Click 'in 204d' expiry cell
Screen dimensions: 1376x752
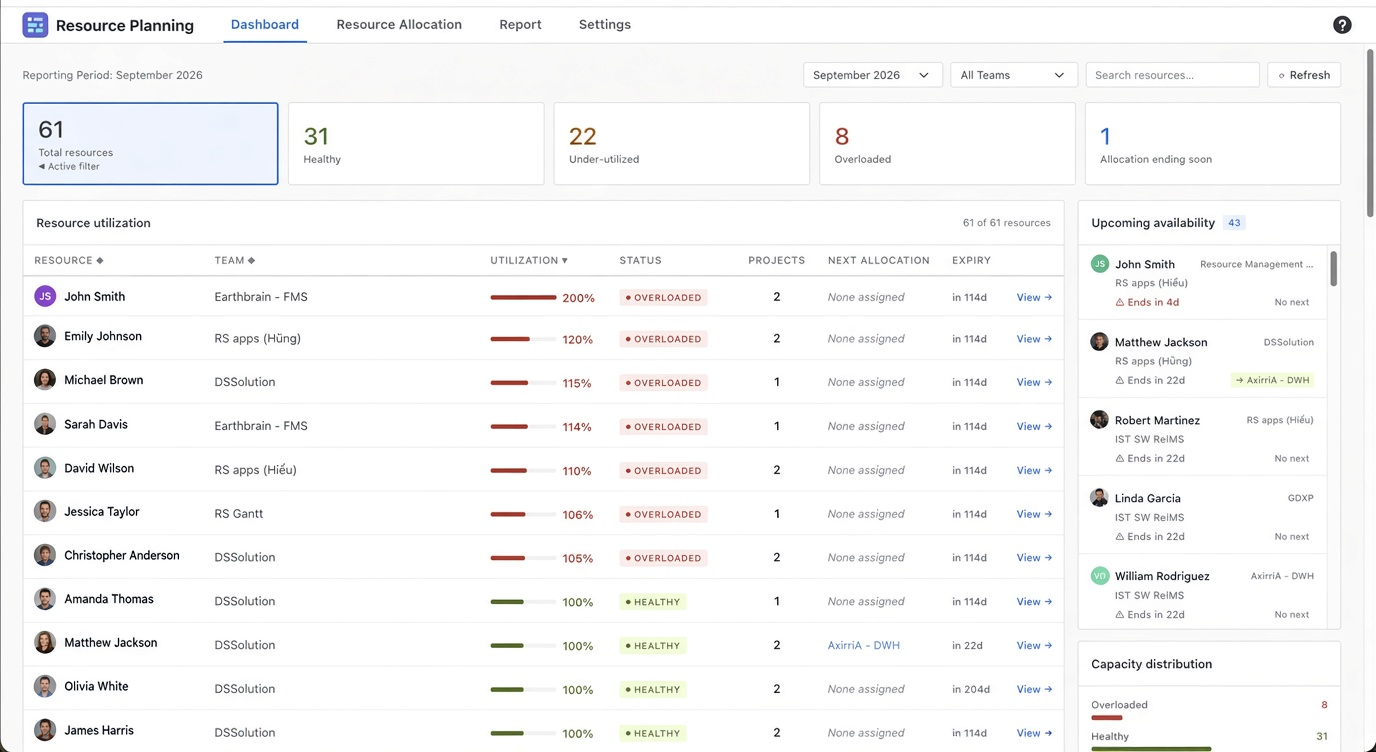(971, 689)
